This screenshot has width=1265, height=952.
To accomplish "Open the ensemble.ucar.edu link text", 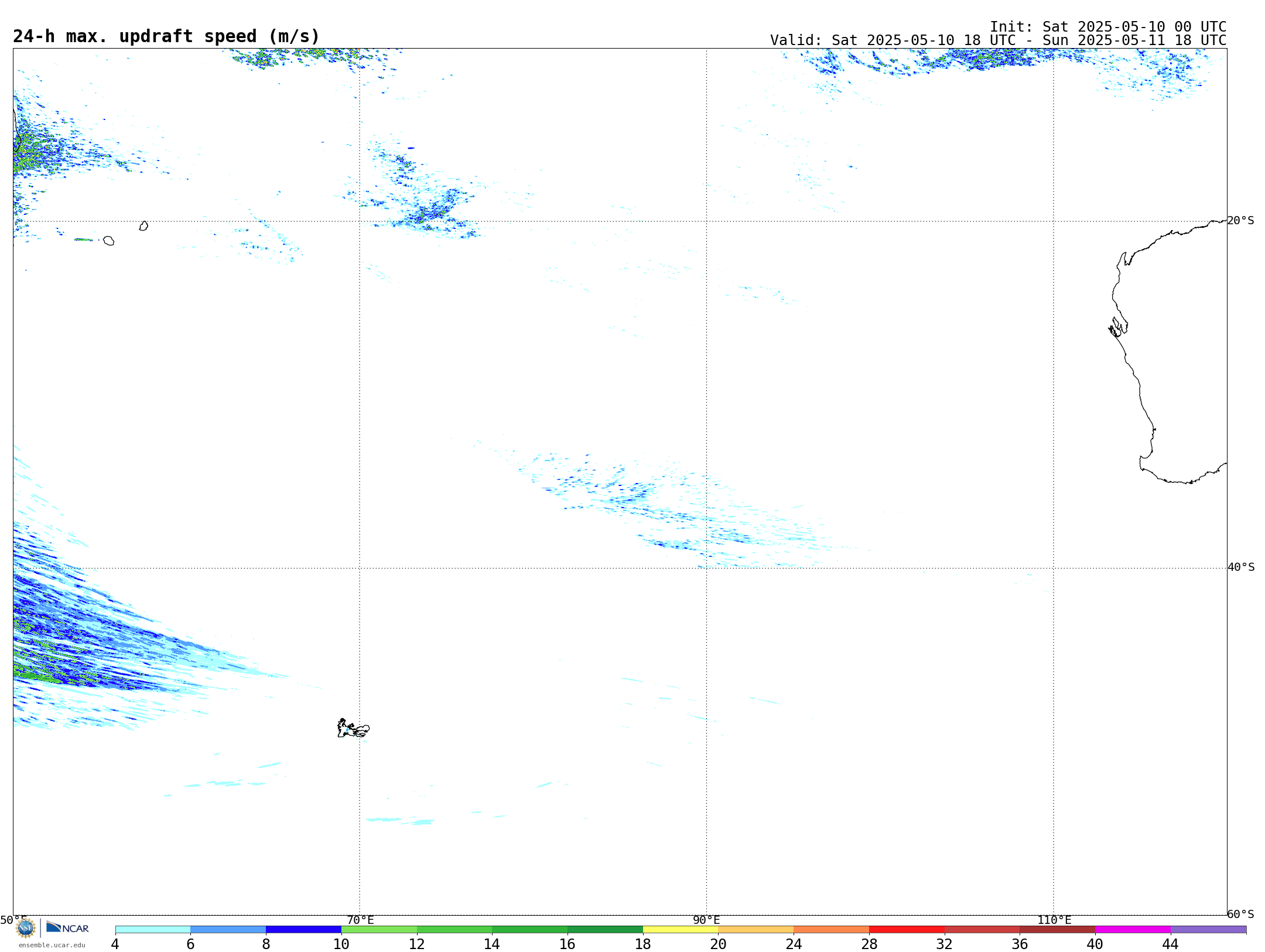I will coord(52,945).
